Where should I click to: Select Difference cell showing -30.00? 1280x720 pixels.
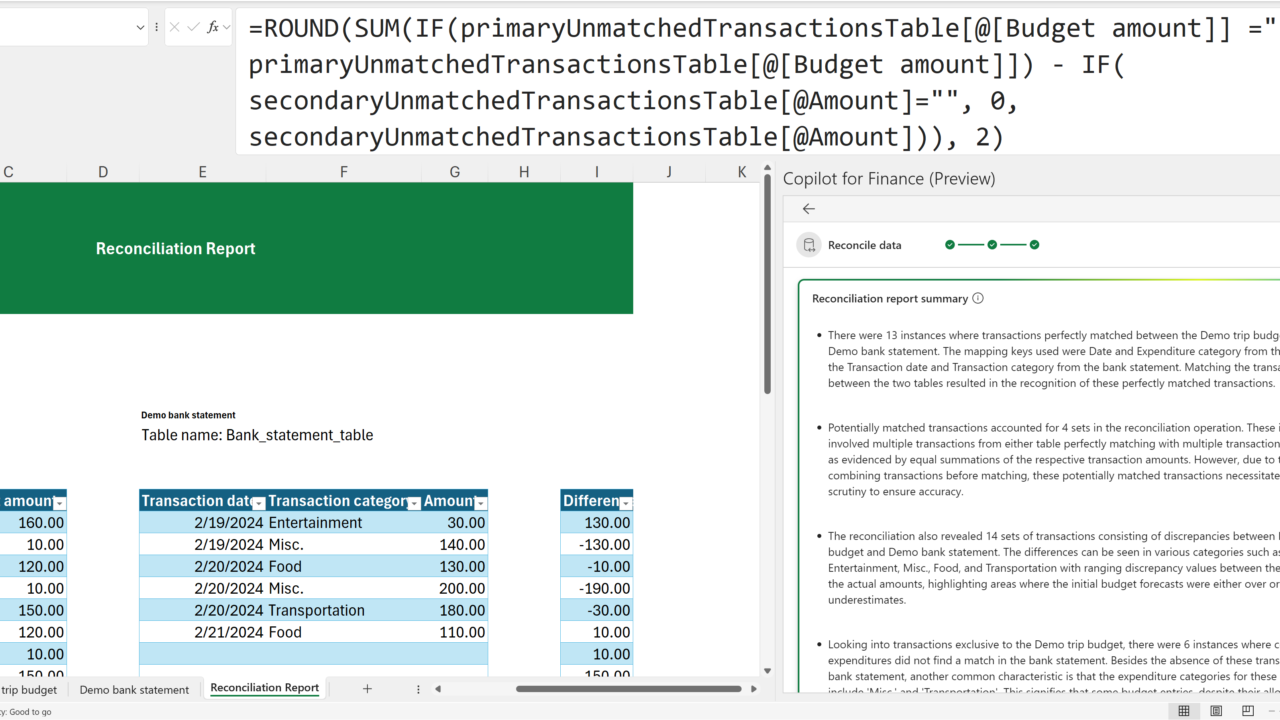click(x=597, y=611)
